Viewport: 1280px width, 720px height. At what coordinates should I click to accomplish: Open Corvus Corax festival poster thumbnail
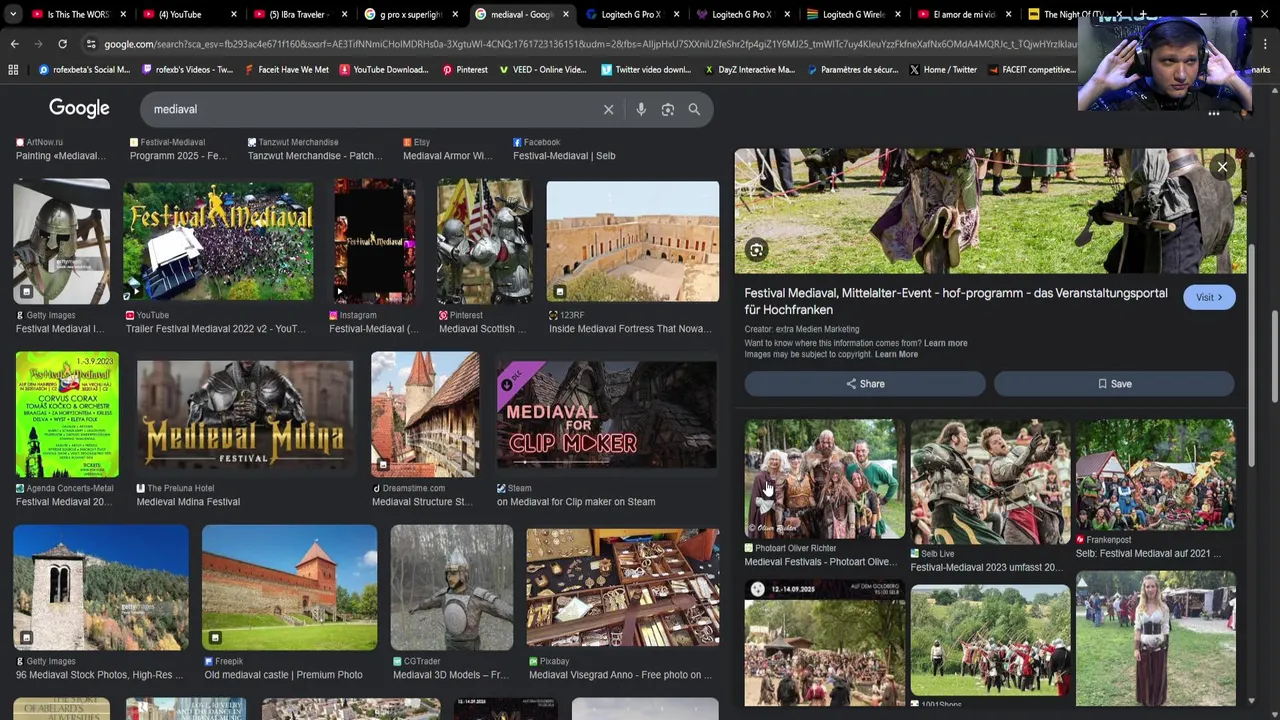click(67, 415)
